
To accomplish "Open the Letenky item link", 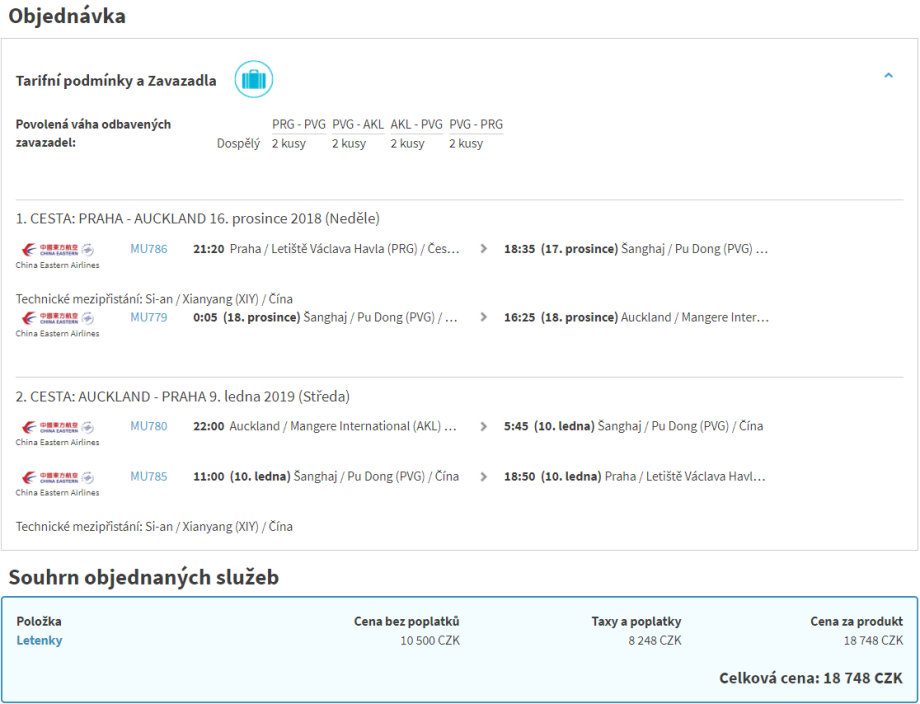I will [39, 641].
